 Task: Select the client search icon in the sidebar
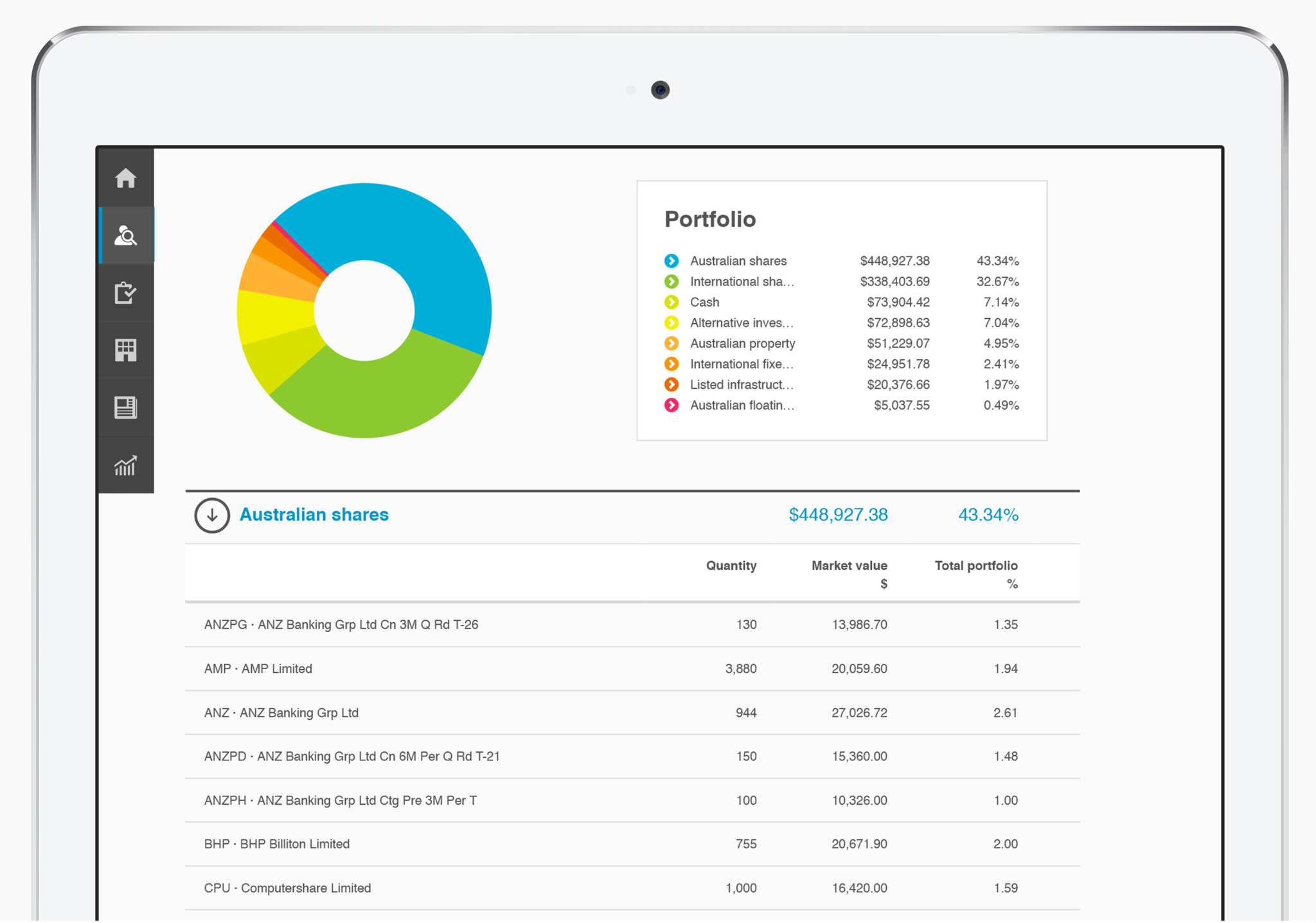(125, 236)
